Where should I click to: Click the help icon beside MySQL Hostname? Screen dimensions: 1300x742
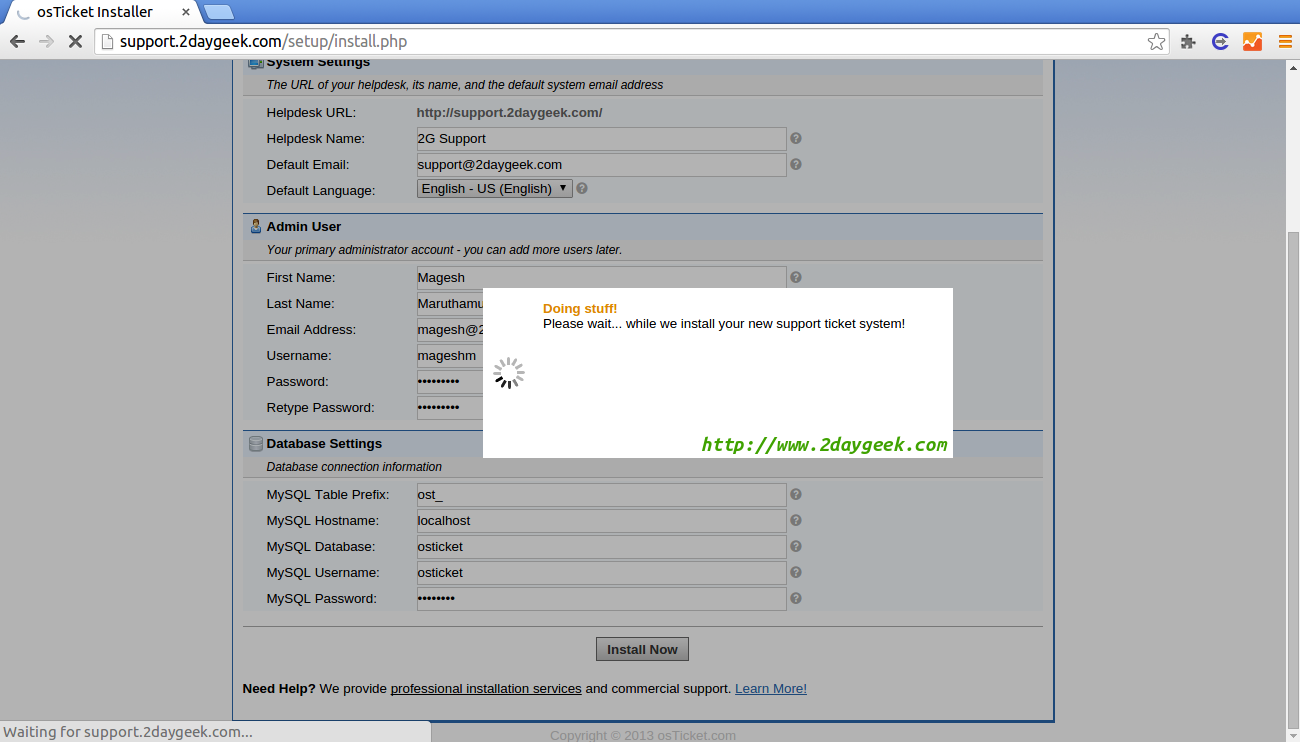coord(796,521)
